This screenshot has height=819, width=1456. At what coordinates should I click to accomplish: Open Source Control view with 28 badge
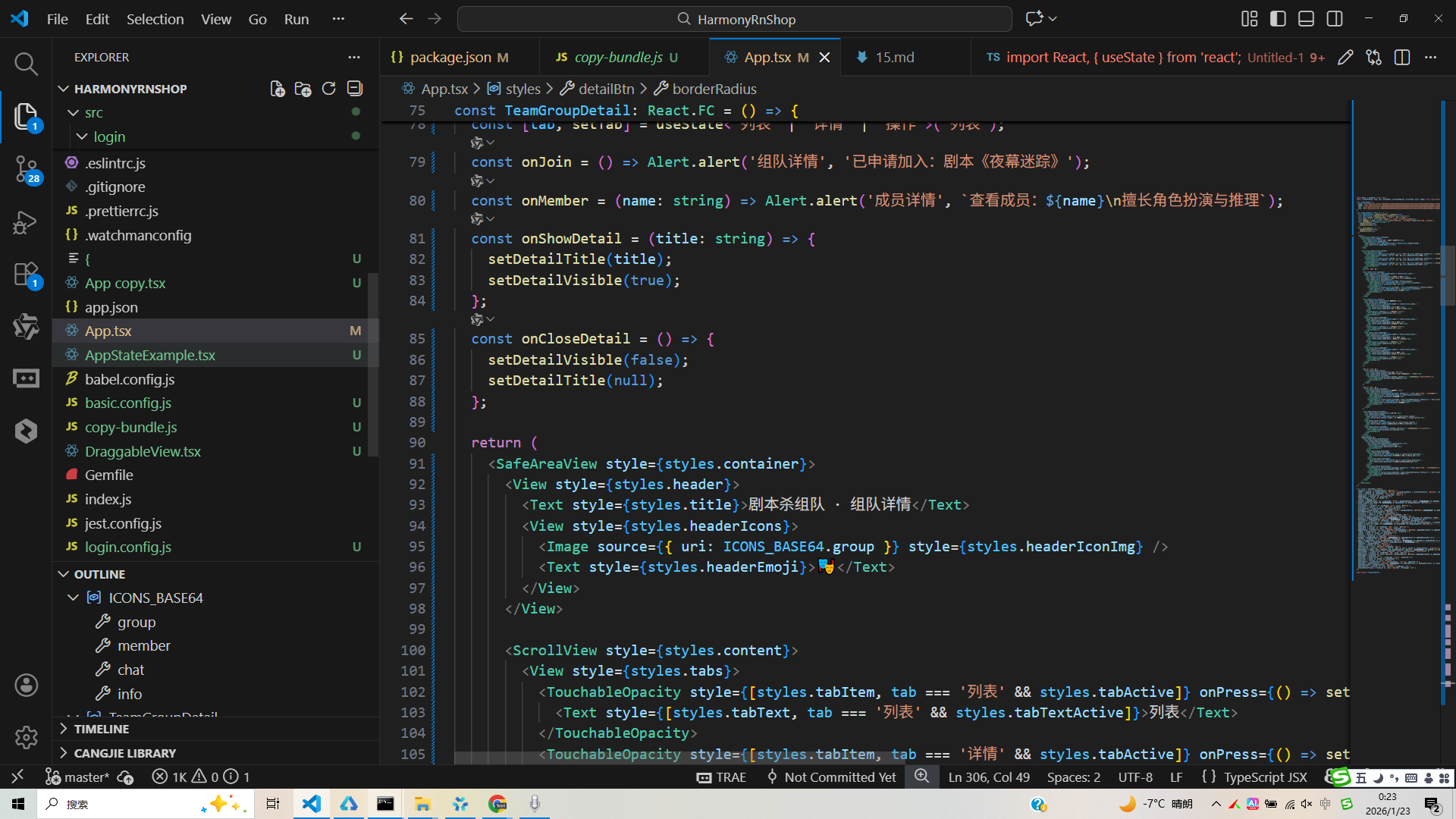click(x=26, y=168)
